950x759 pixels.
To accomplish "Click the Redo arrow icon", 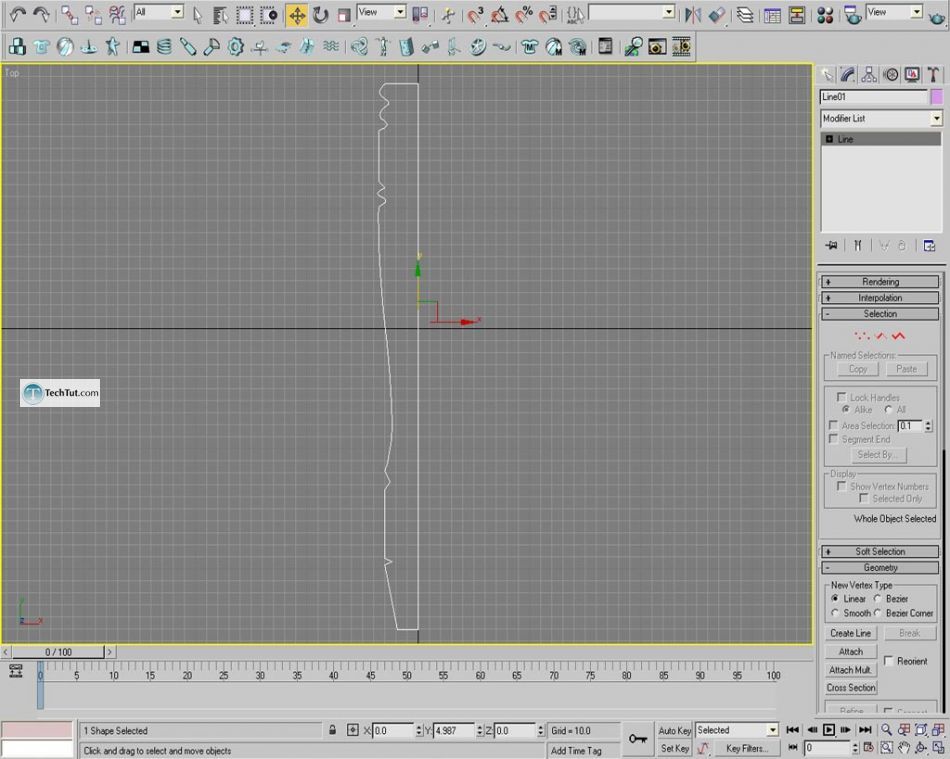I will pos(41,14).
